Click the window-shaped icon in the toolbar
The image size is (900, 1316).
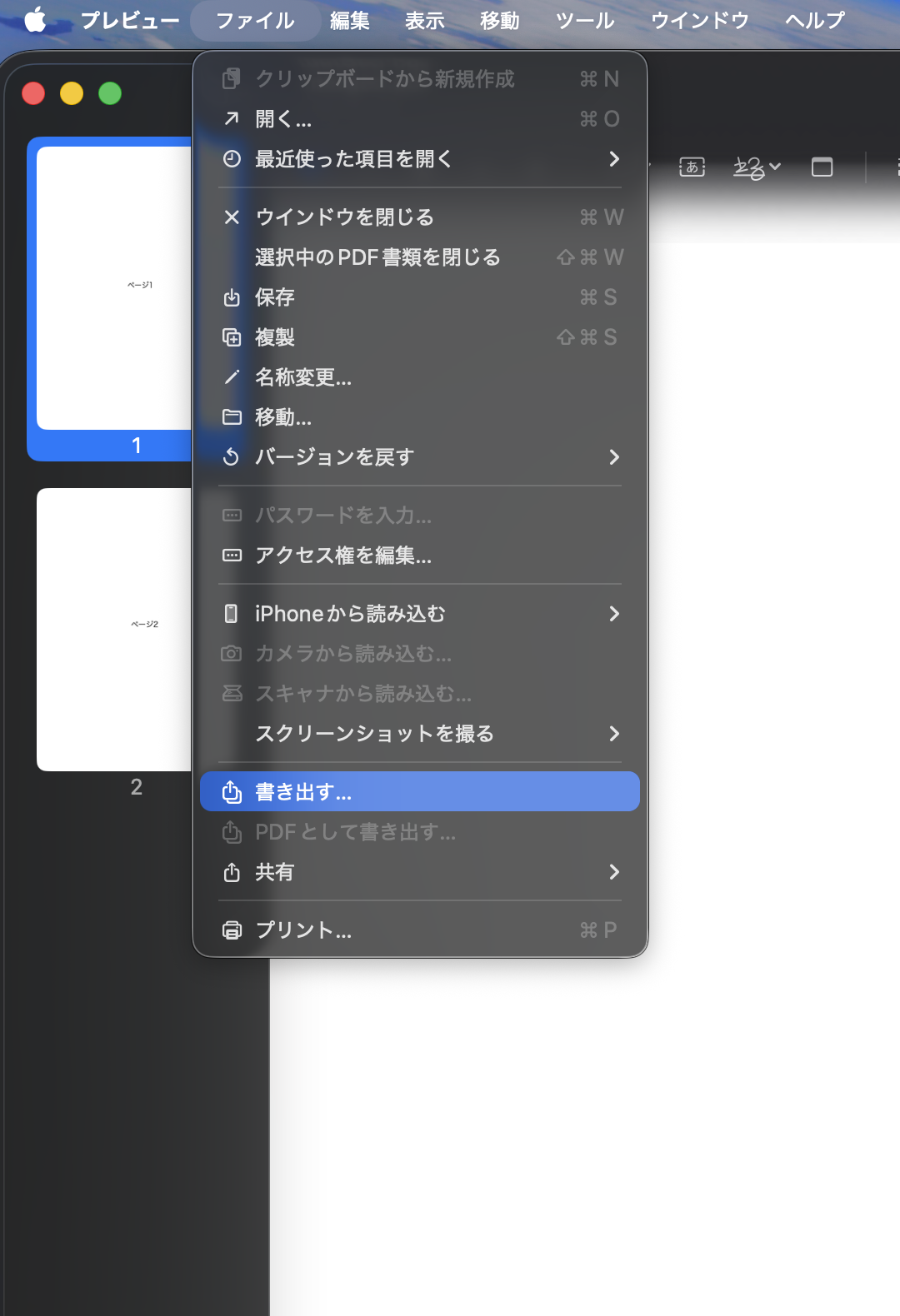[822, 167]
